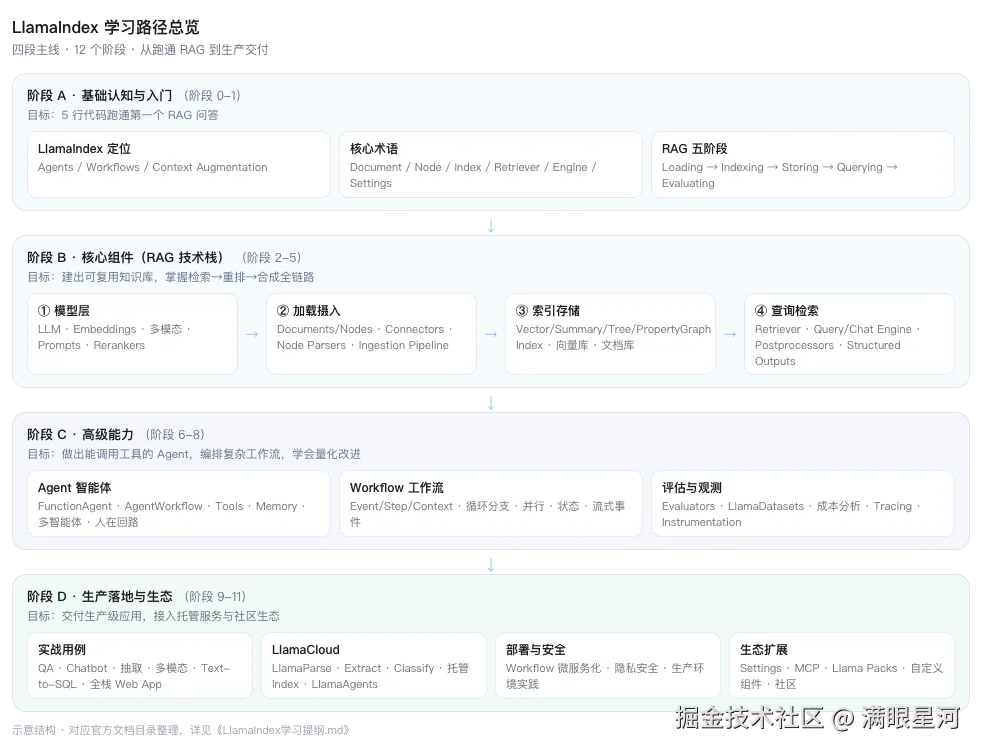Open the ④ 查询检索 card
This screenshot has height=753, width=982.
(x=849, y=334)
